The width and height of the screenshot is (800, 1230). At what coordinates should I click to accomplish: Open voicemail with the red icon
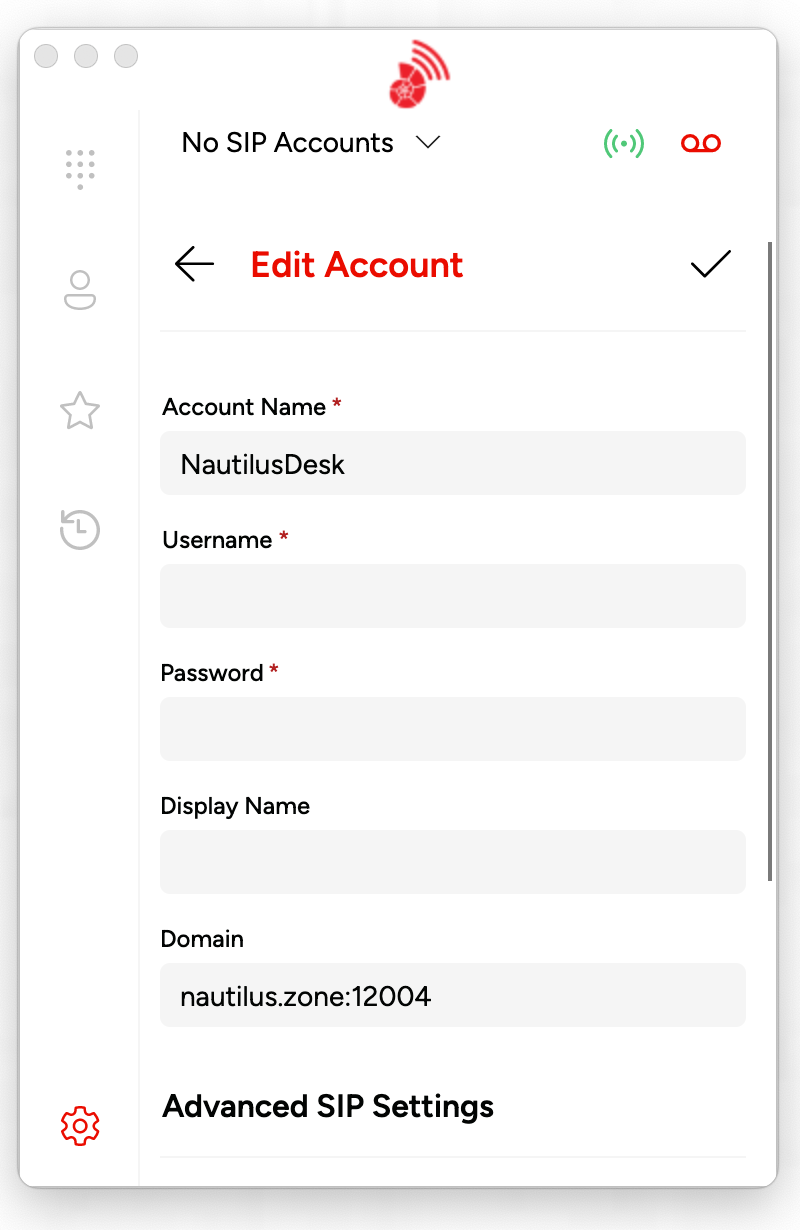pos(701,144)
